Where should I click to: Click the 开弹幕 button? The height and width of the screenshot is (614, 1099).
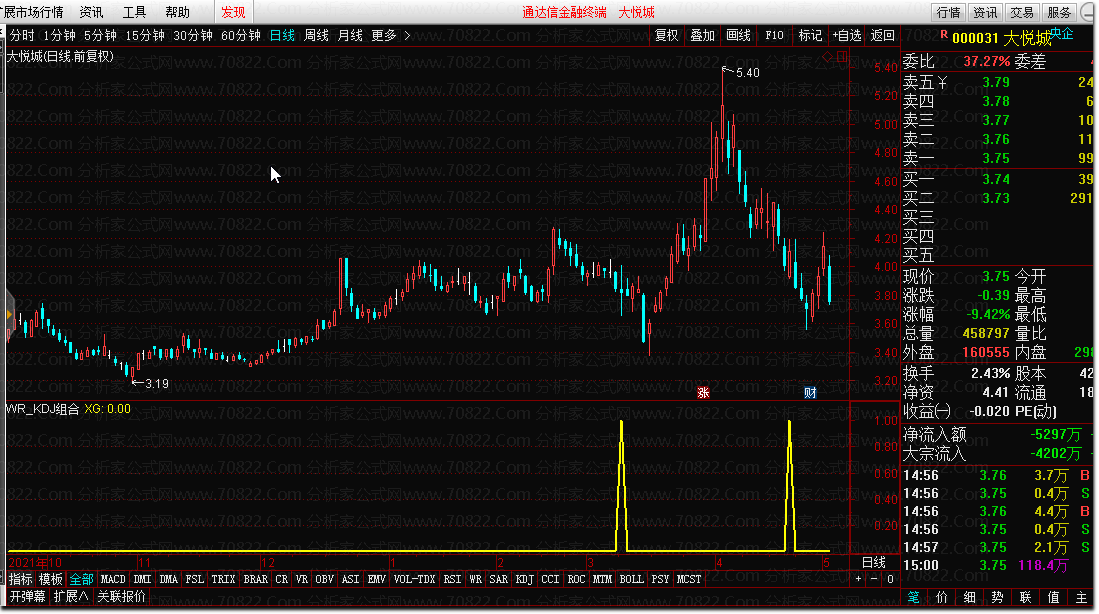click(27, 596)
